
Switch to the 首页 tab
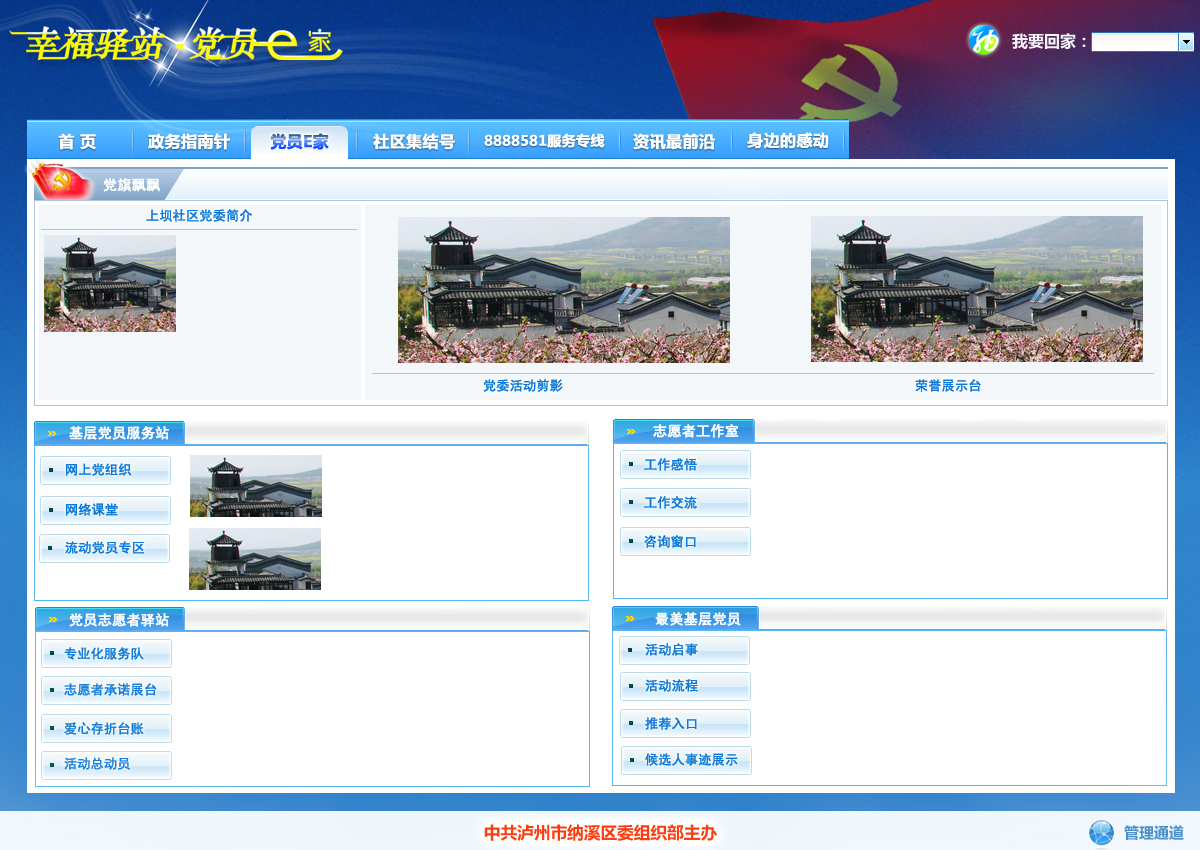tap(78, 142)
